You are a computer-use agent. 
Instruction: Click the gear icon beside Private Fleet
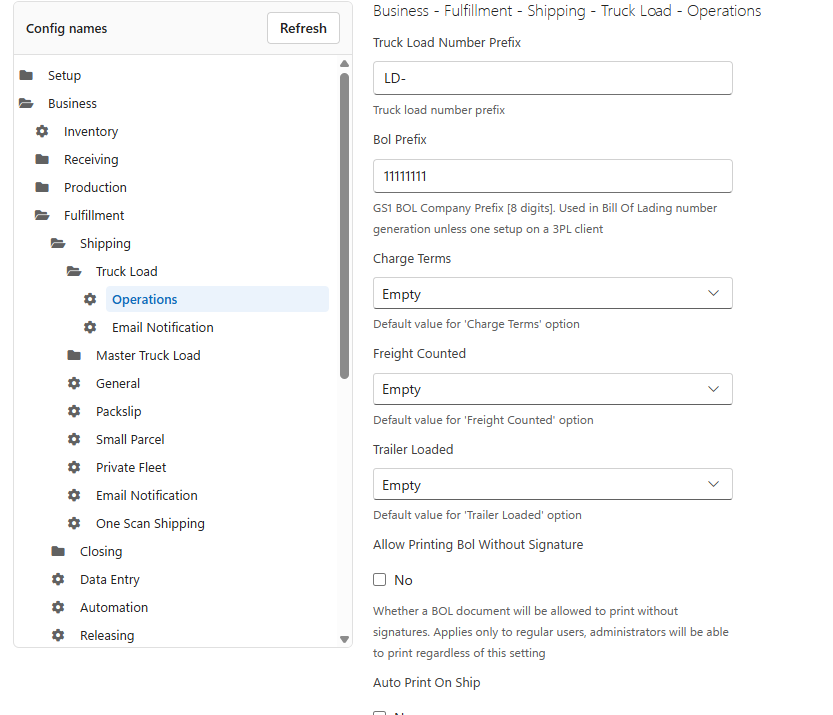[74, 467]
